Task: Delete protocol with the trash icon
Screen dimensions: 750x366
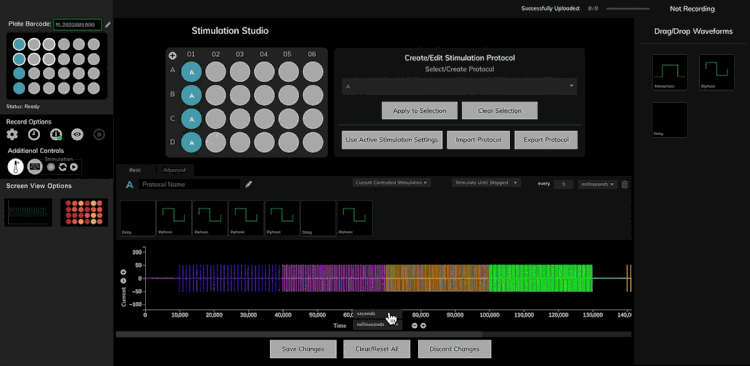Action: click(625, 184)
